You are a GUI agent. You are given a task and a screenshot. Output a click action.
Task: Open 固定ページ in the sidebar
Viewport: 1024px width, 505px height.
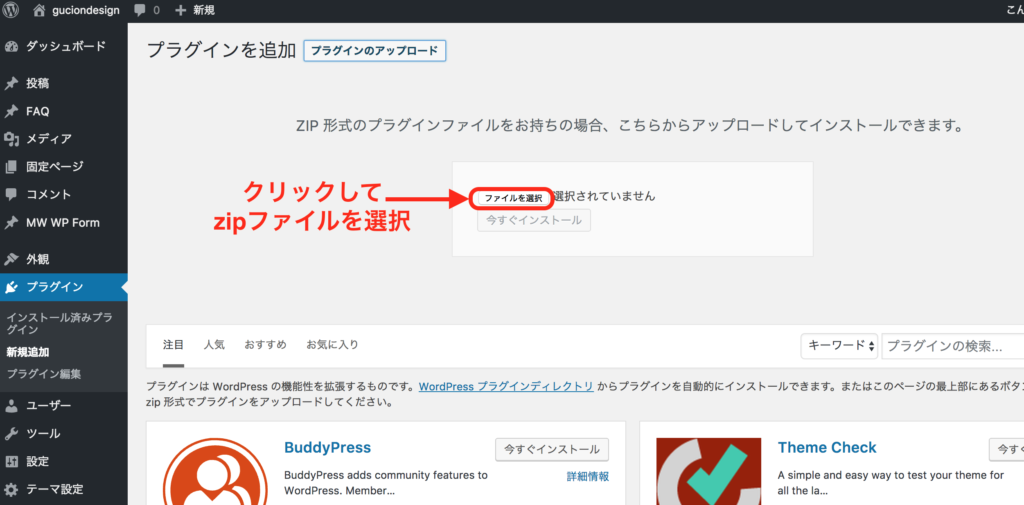[x=54, y=167]
